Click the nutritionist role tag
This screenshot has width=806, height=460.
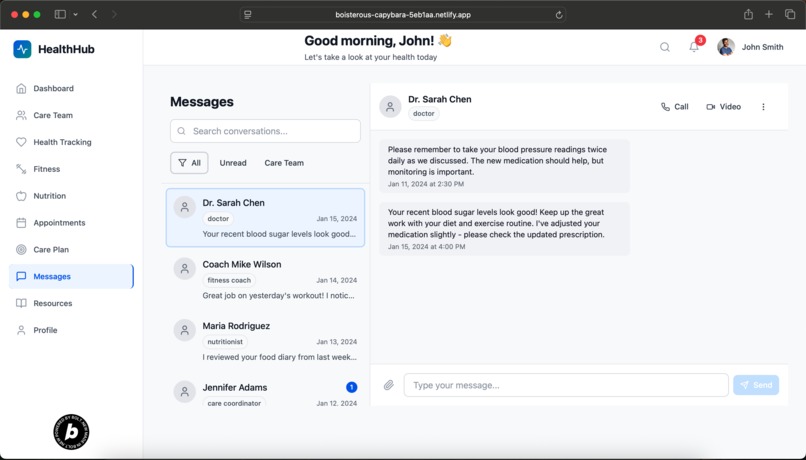point(225,342)
